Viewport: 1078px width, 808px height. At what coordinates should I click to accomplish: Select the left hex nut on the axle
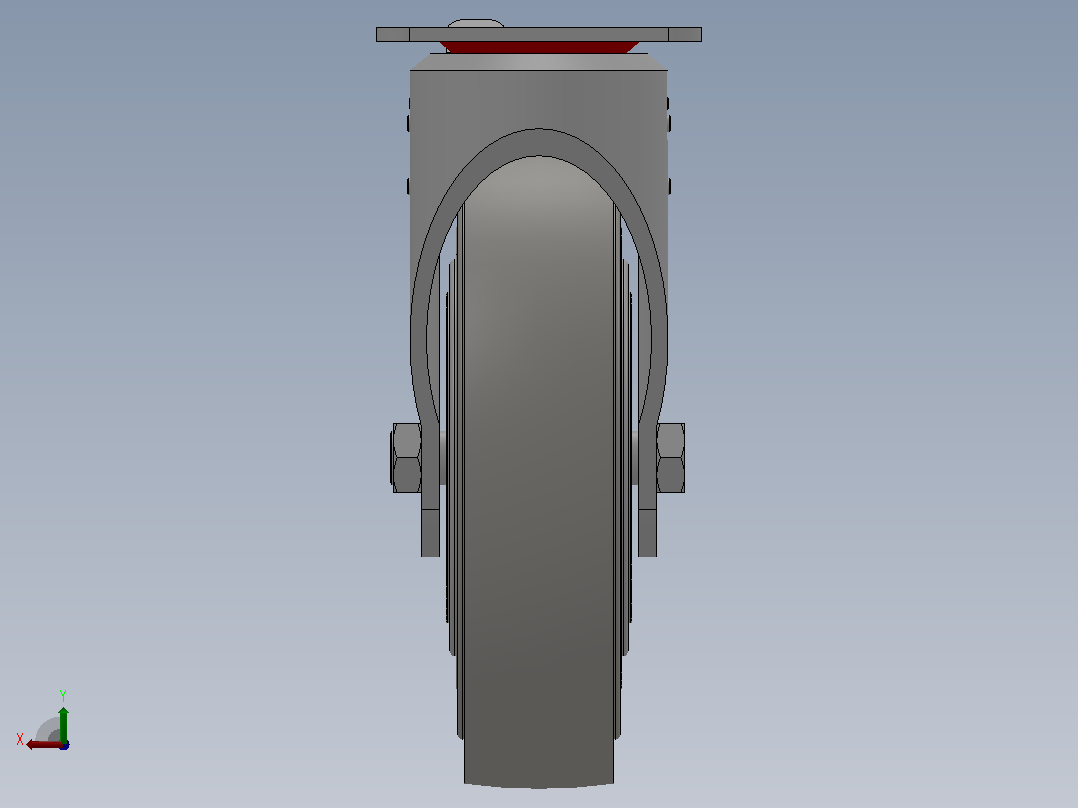pyautogui.click(x=406, y=458)
